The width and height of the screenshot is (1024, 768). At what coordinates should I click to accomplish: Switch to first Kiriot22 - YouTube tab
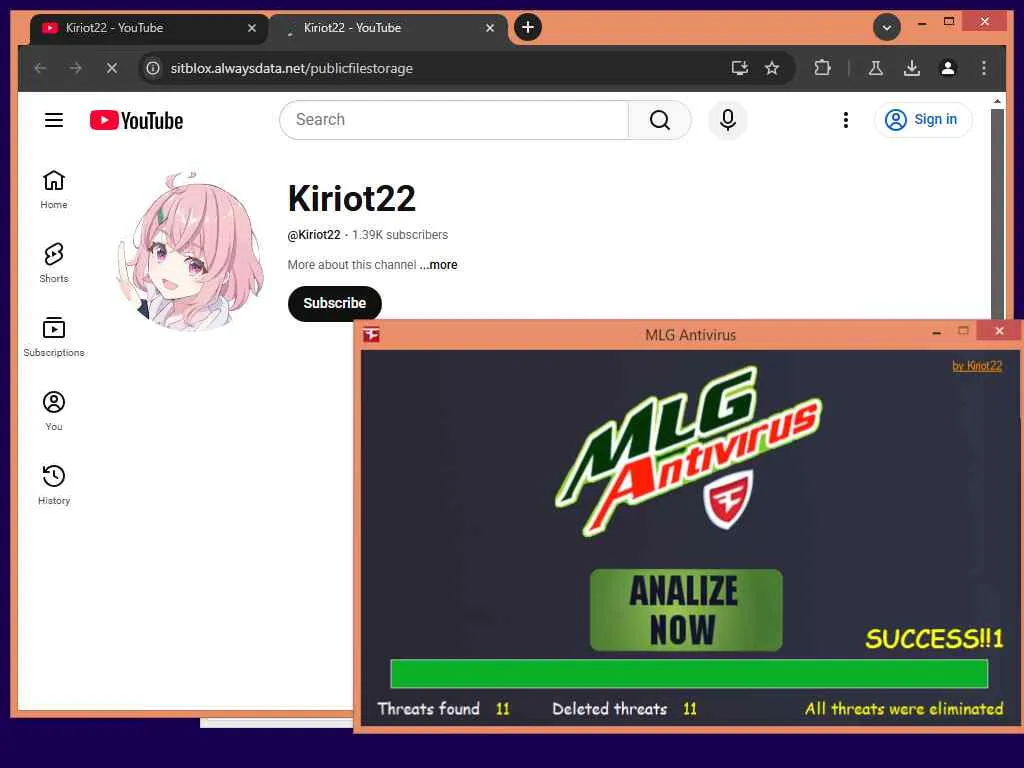(148, 28)
